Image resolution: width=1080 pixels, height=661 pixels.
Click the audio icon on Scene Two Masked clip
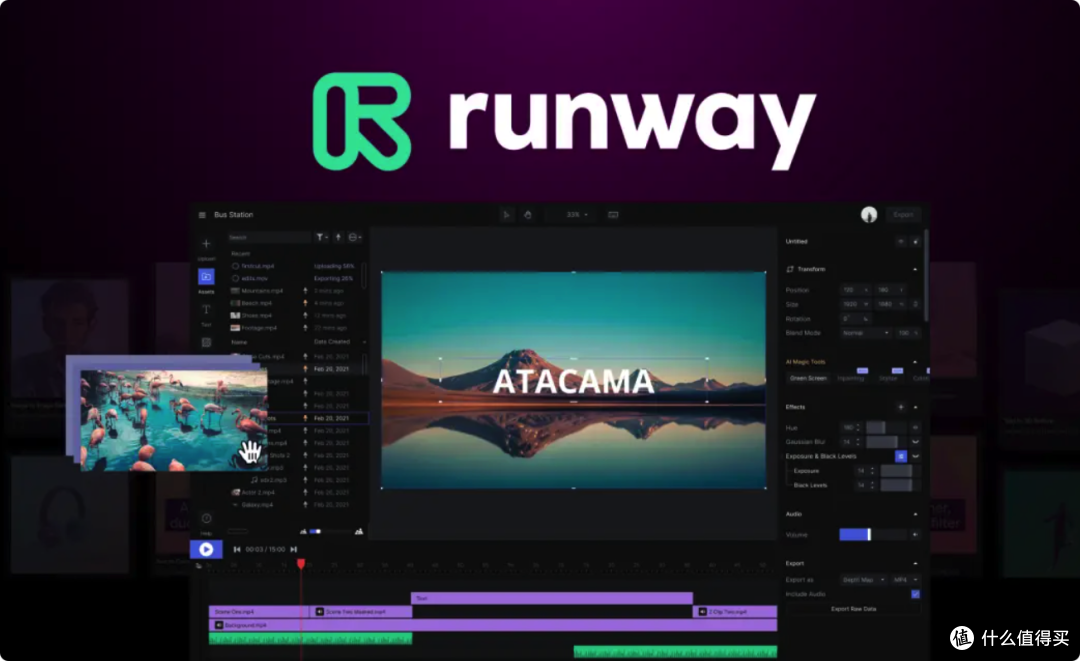[320, 611]
